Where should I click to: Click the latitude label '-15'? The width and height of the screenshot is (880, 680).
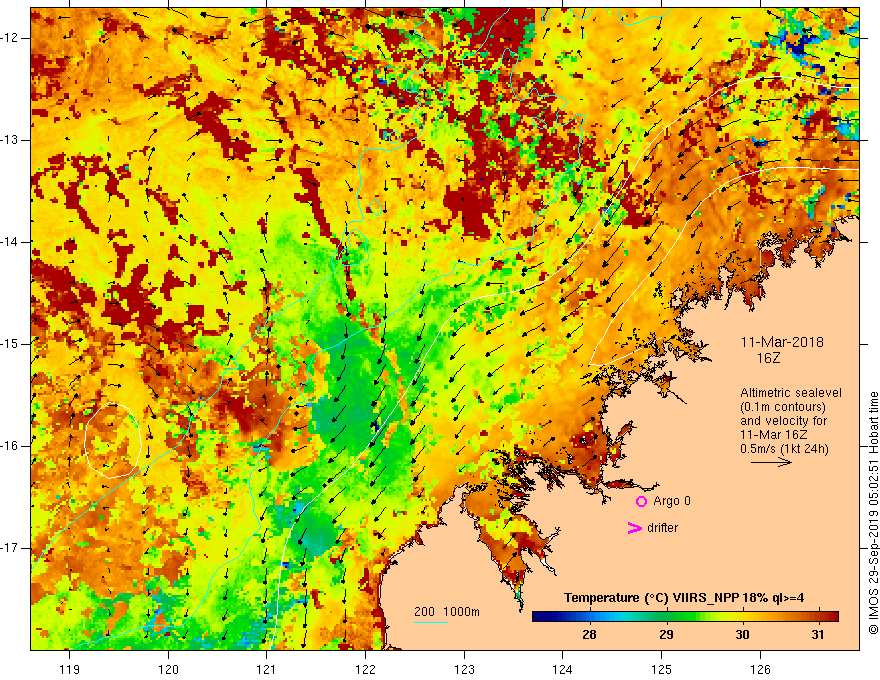click(x=10, y=344)
